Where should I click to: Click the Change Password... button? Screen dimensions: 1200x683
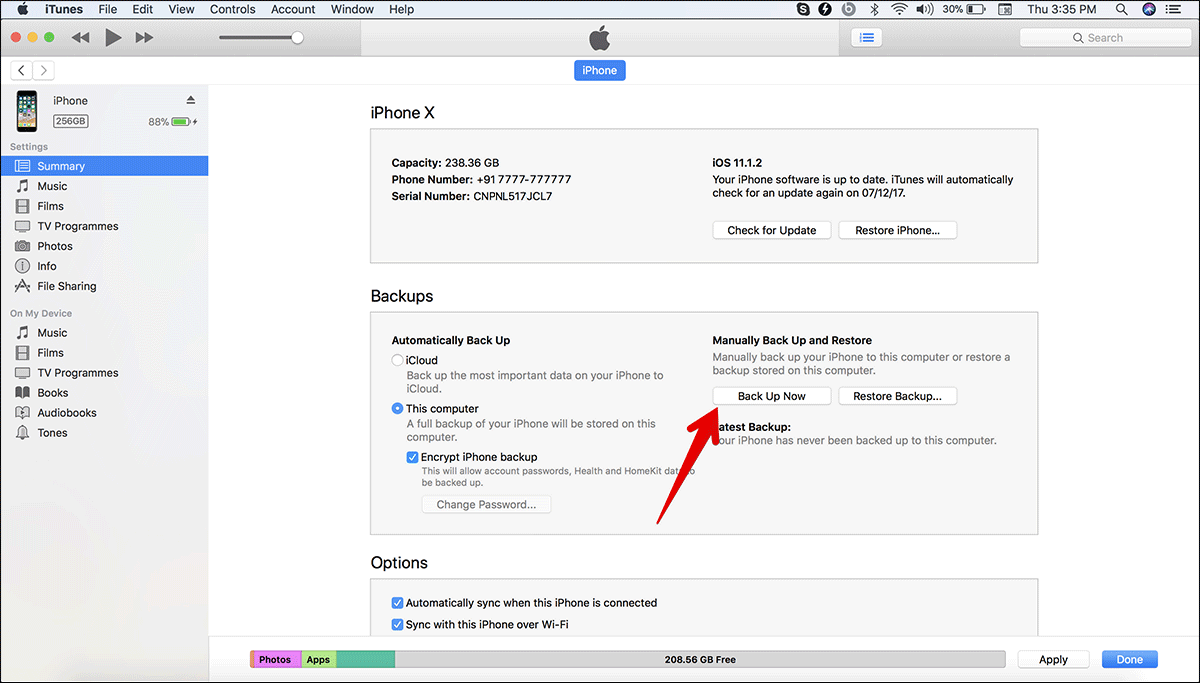click(486, 505)
